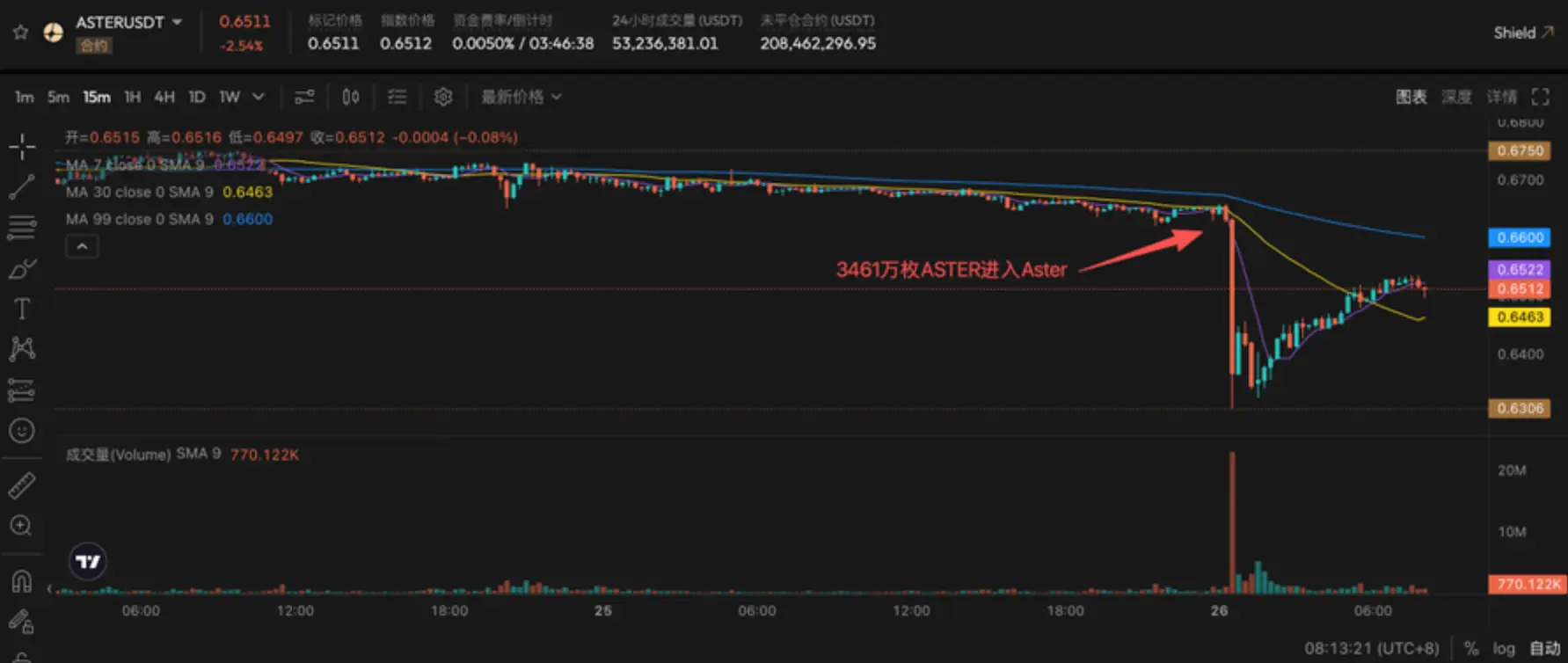Select the horizontal lines Fibonacci tool
Screen dimensions: 1568x663
(22, 228)
